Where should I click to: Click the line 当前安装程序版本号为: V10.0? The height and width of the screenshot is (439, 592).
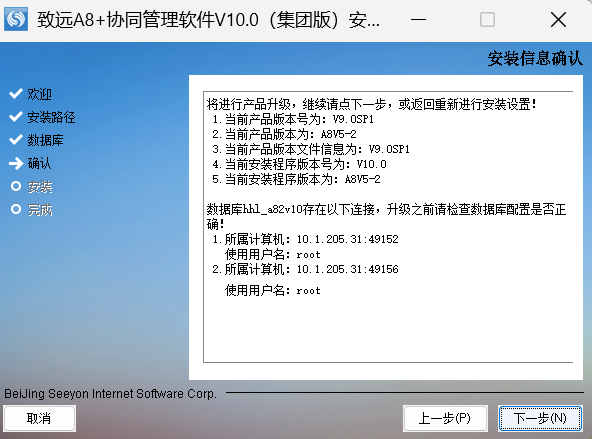(x=299, y=164)
